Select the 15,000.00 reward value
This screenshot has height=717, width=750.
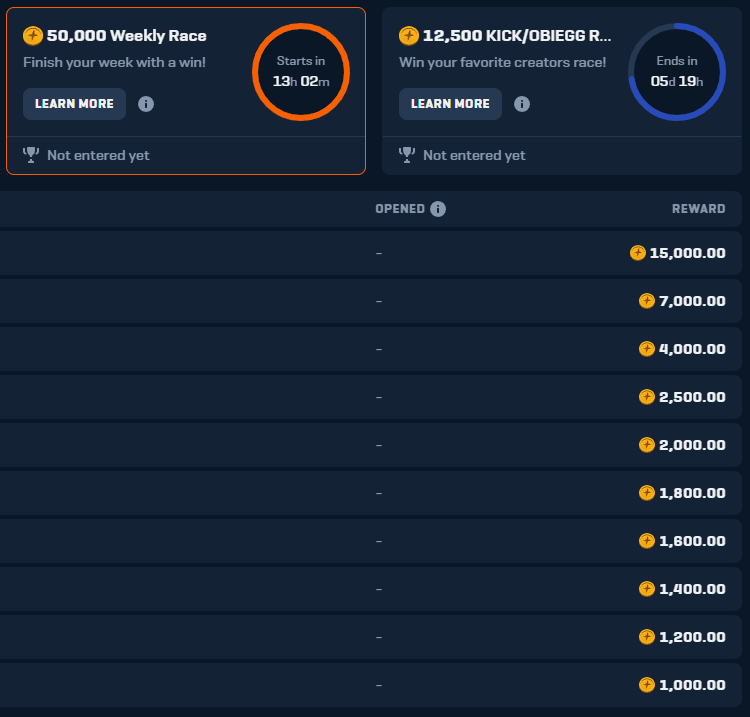[687, 253]
